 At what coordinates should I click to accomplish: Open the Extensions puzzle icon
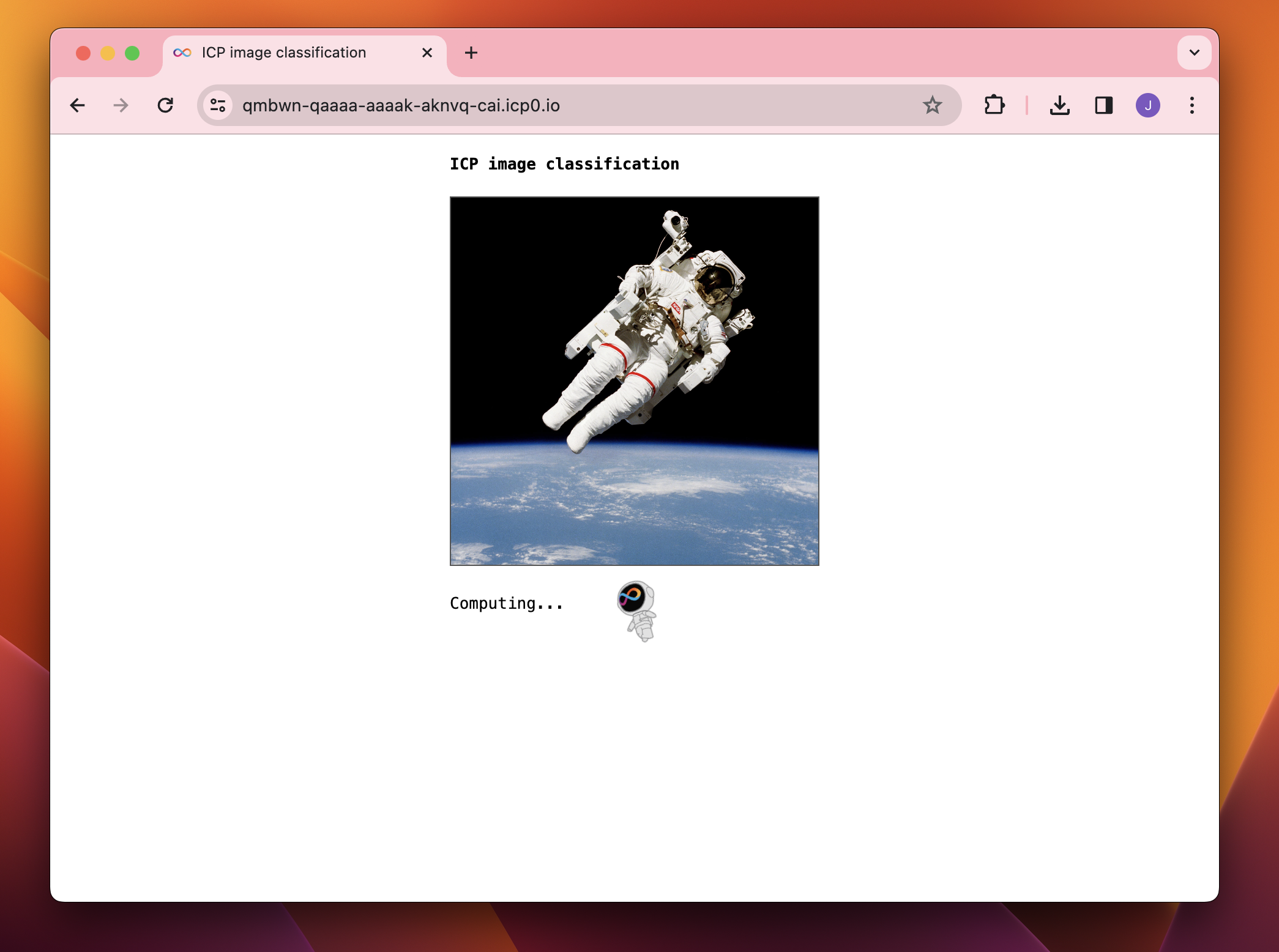point(994,105)
